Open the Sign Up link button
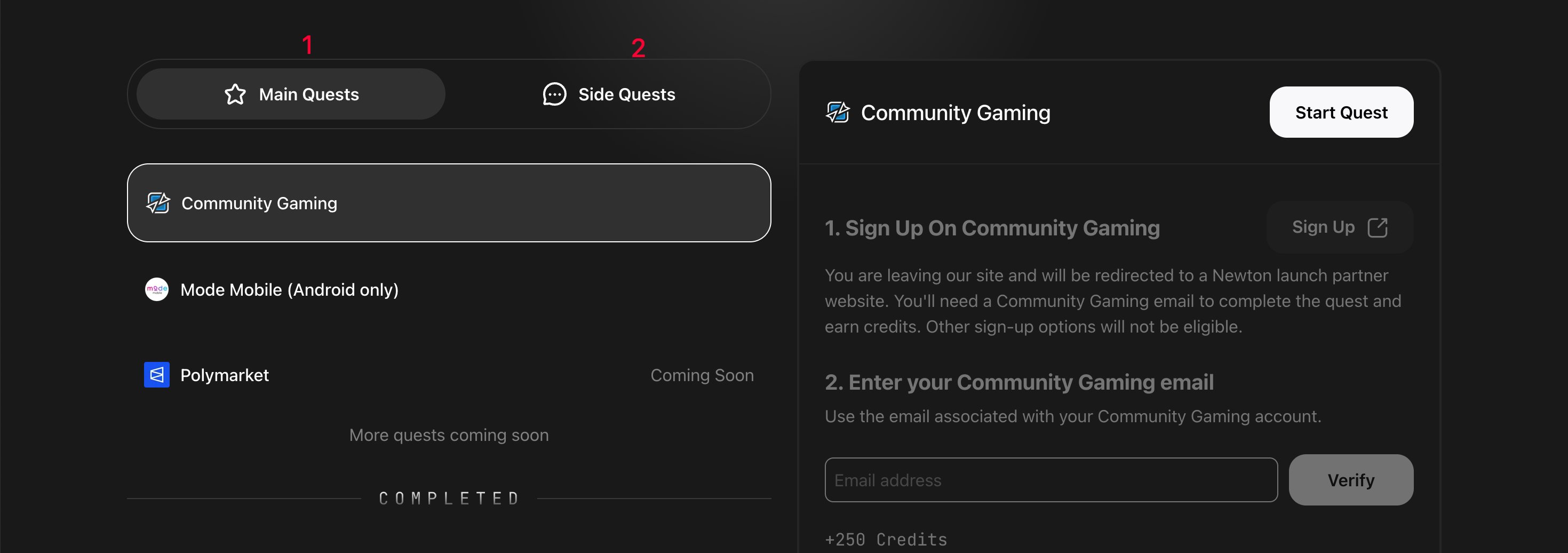Viewport: 1568px width, 553px height. click(1340, 227)
